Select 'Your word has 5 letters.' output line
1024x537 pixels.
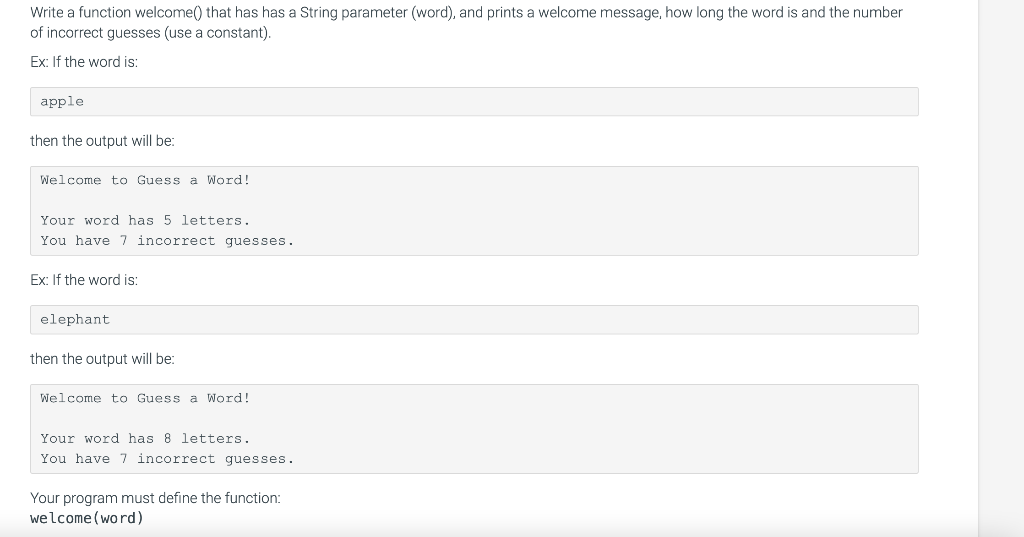pyautogui.click(x=145, y=220)
